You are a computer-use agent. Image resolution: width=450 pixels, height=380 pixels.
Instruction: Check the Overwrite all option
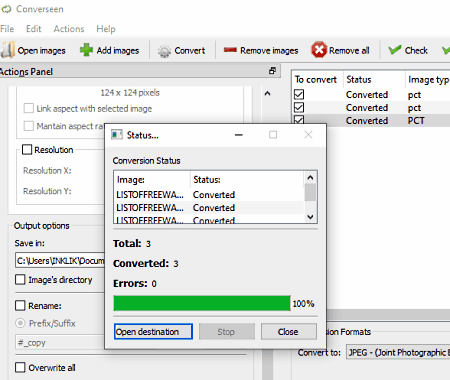tap(20, 367)
